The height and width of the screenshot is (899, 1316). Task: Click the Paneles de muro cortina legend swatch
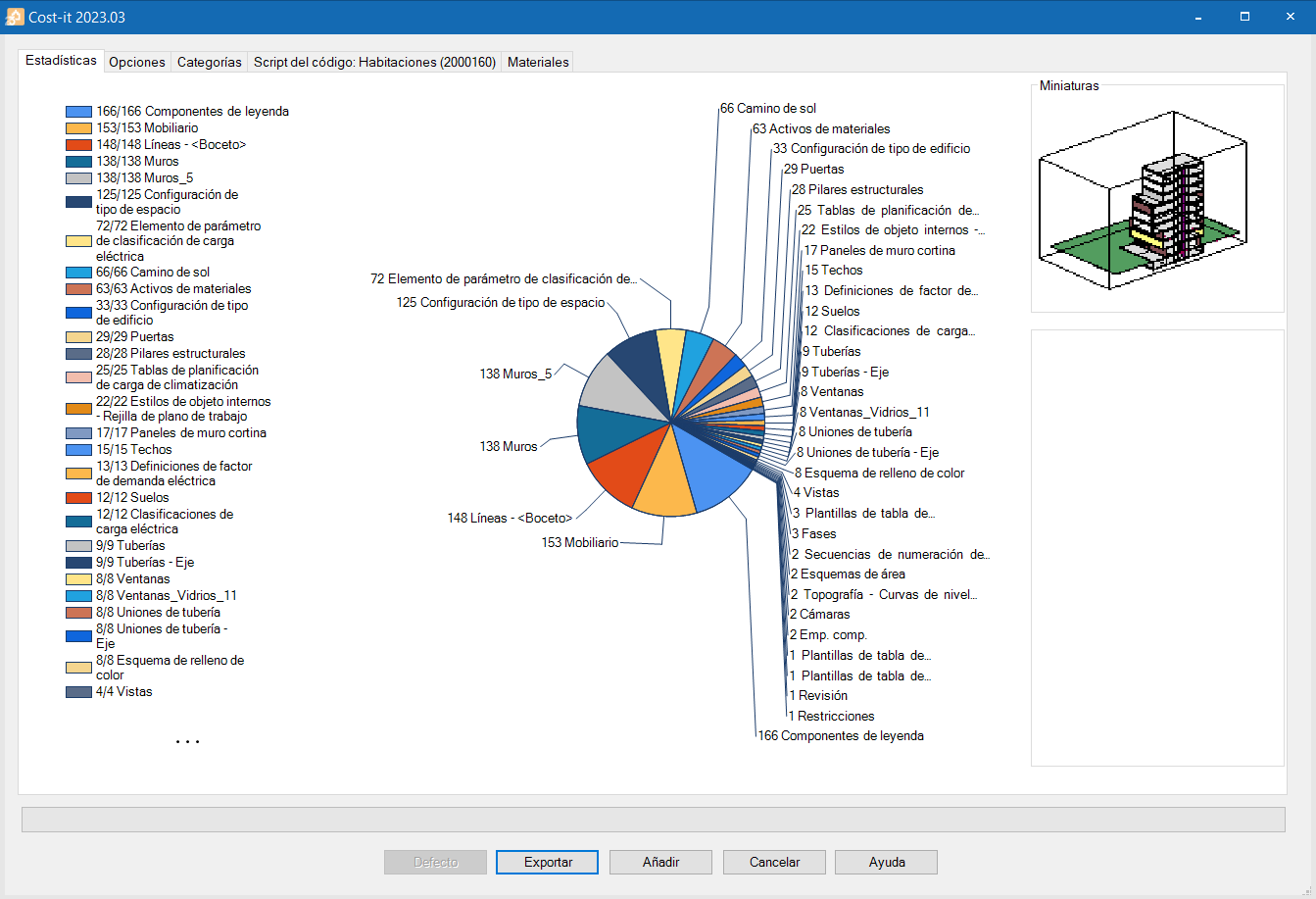(x=79, y=432)
